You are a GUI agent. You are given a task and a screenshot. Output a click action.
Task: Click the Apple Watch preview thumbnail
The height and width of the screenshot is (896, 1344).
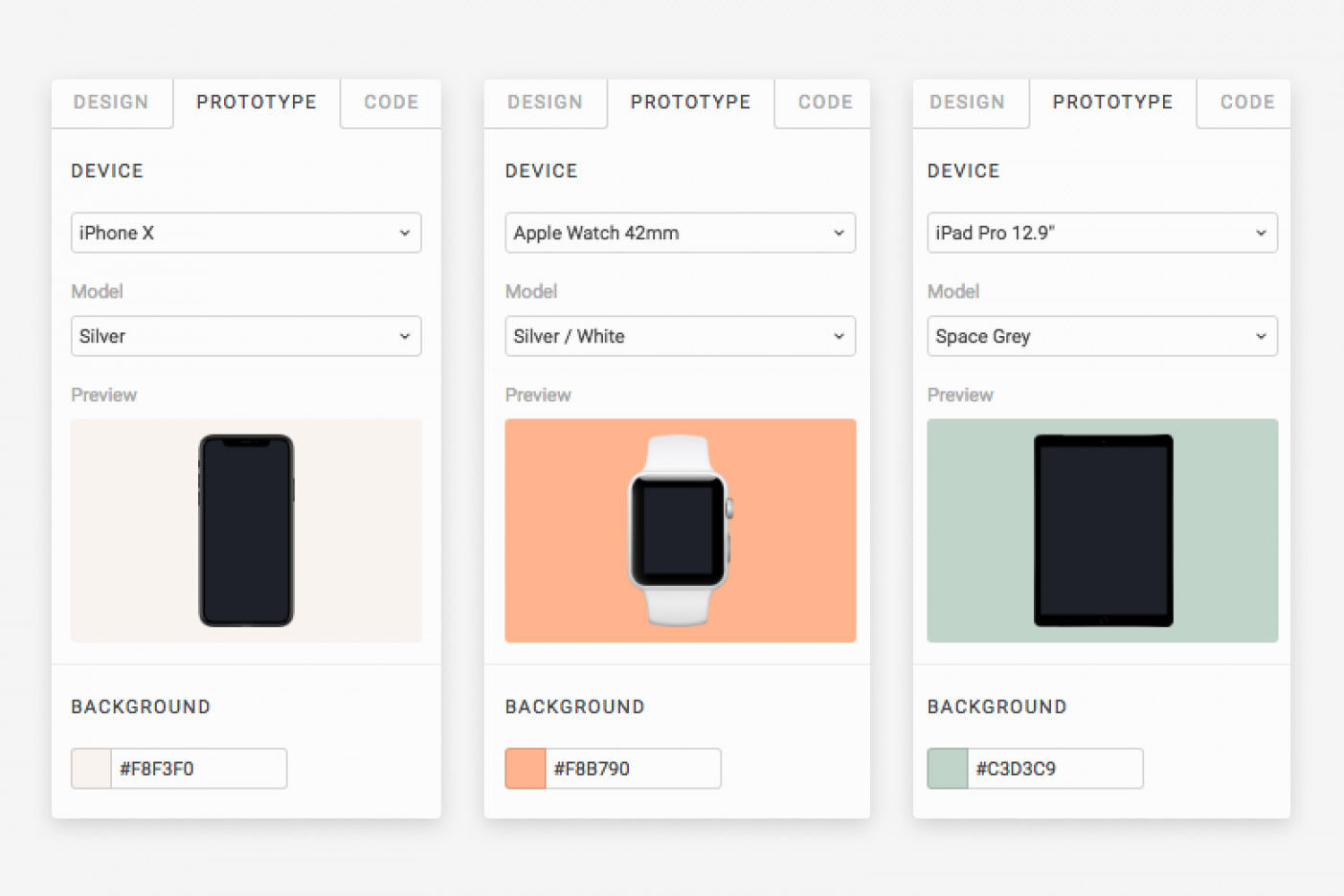[x=681, y=530]
